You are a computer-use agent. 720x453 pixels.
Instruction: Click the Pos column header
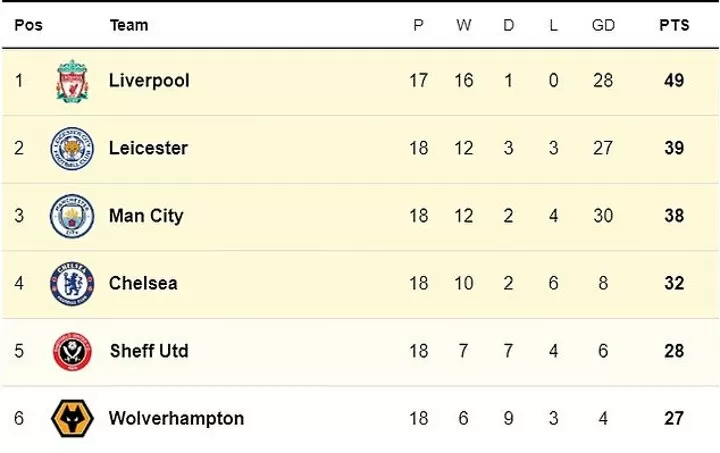coord(28,25)
